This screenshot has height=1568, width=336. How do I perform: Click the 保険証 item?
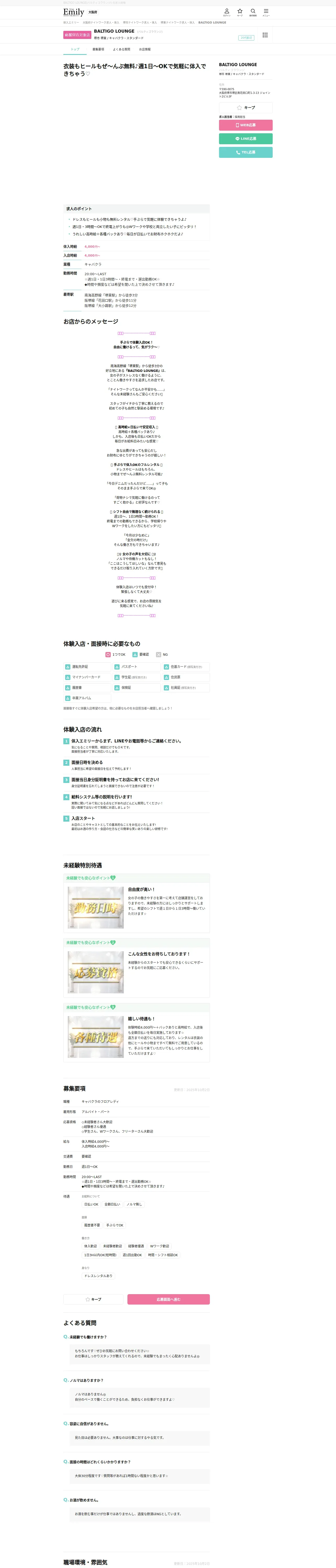[x=137, y=687]
